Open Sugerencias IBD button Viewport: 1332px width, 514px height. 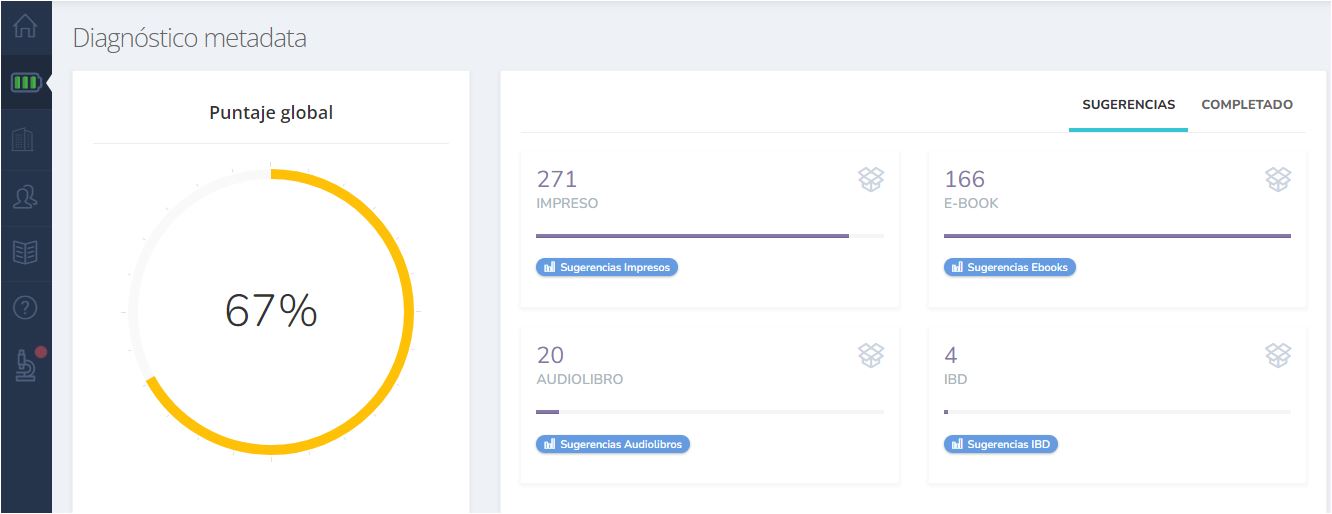1001,443
